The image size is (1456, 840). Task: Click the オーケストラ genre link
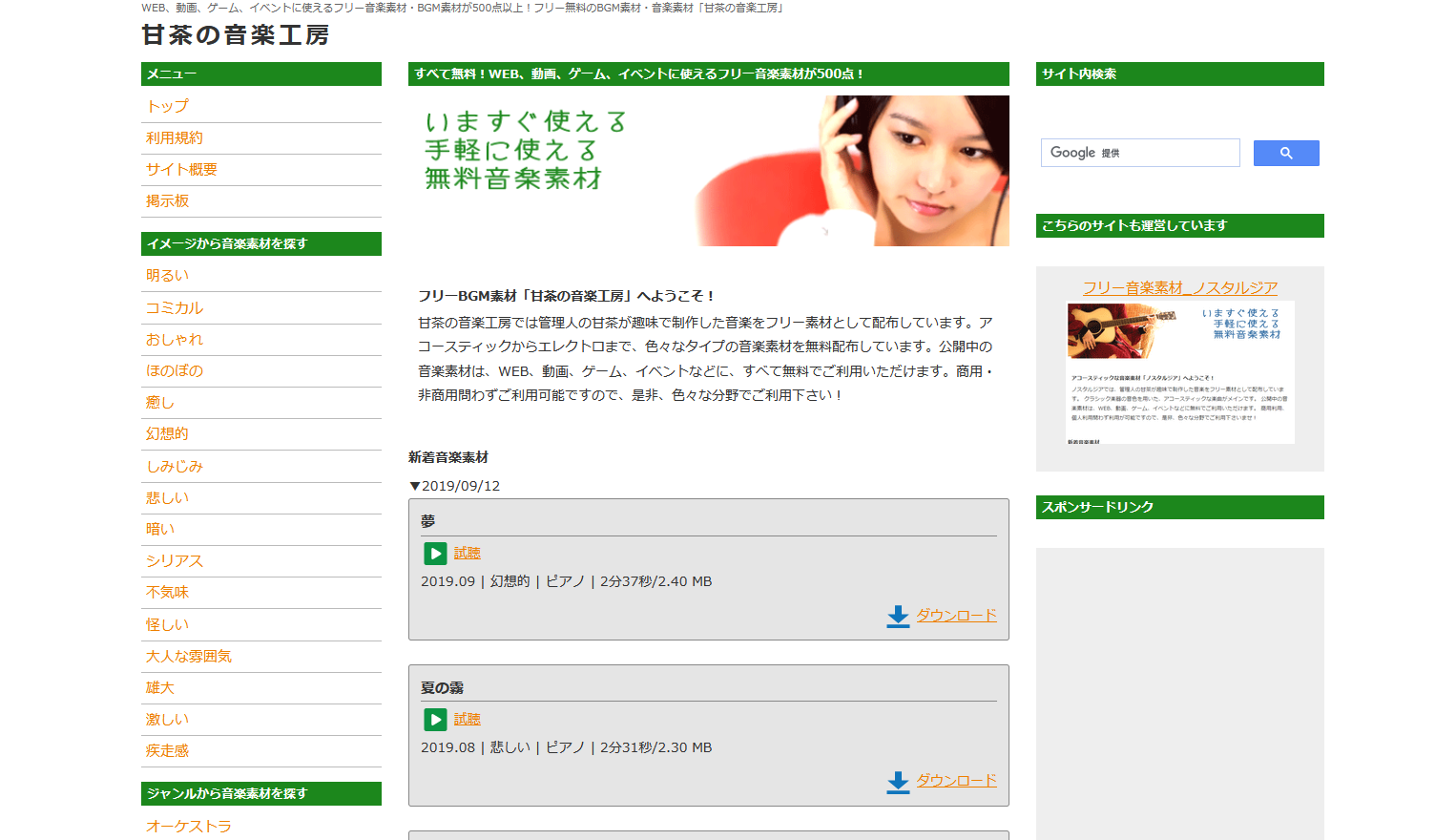pyautogui.click(x=188, y=827)
